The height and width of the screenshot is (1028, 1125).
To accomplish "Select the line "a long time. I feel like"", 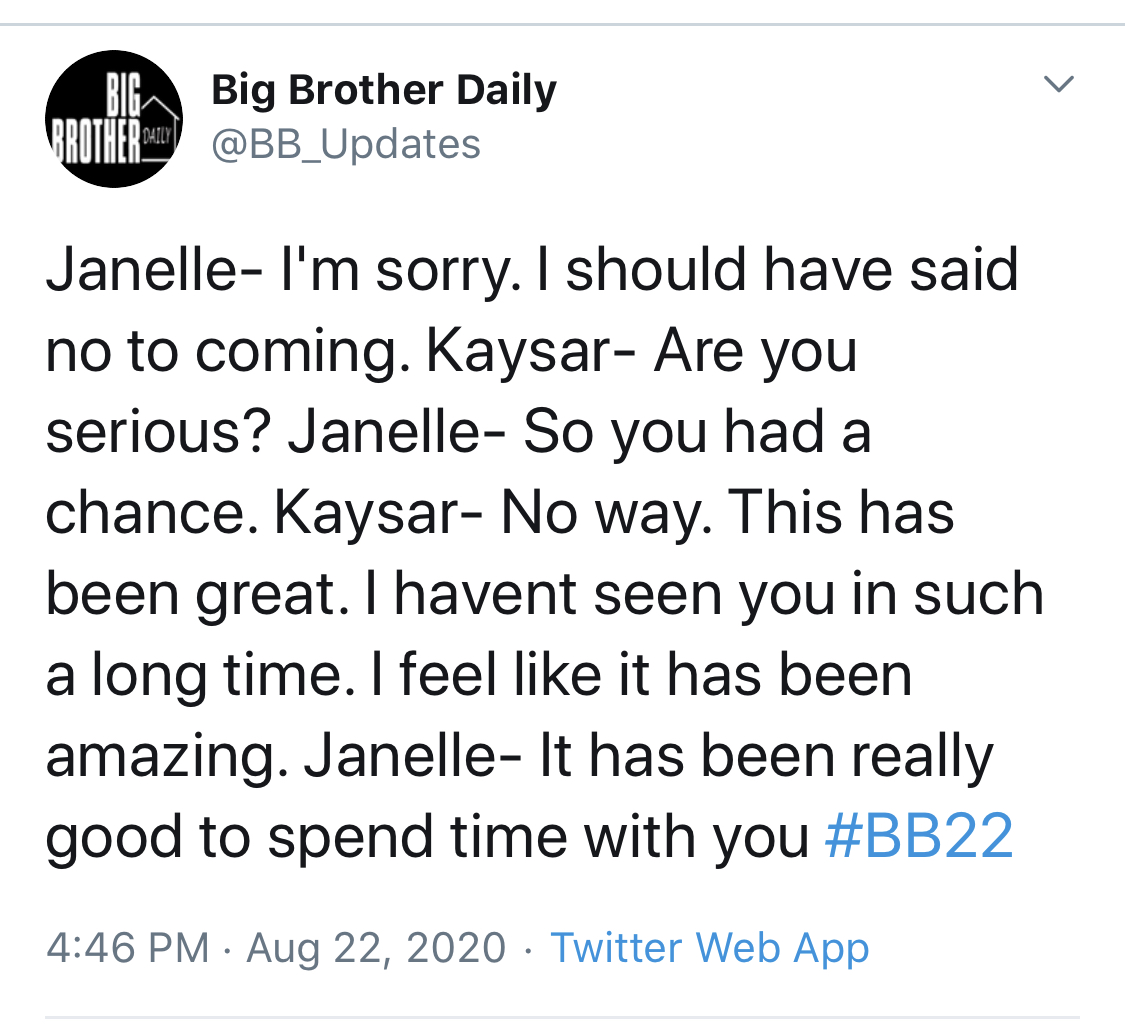I will point(479,675).
